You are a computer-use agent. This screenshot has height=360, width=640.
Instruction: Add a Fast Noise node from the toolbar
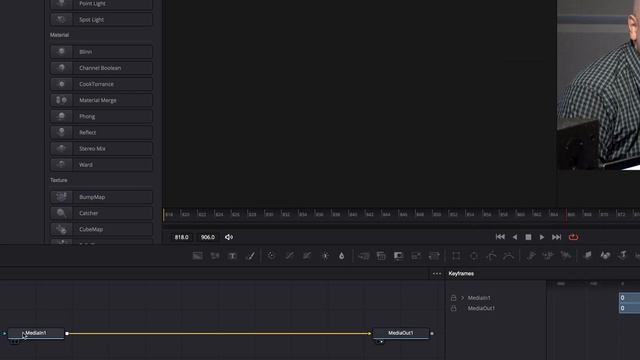coord(215,256)
